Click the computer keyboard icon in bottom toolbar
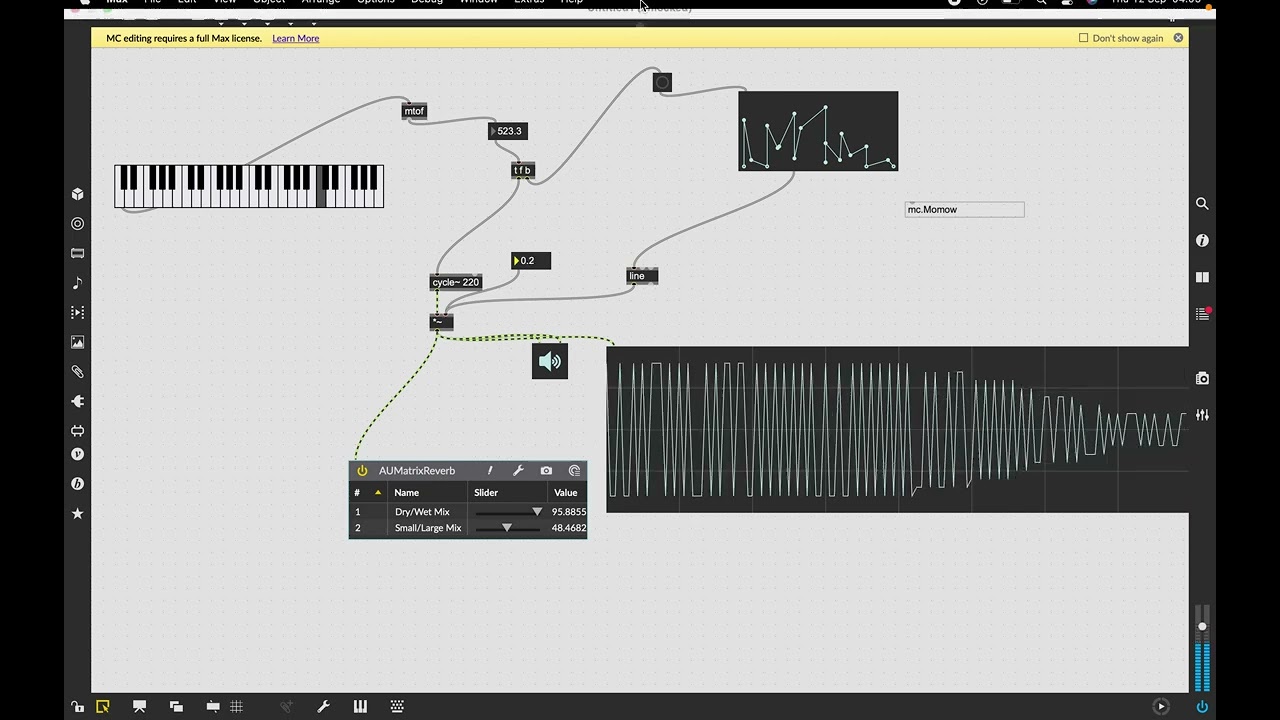 point(397,706)
